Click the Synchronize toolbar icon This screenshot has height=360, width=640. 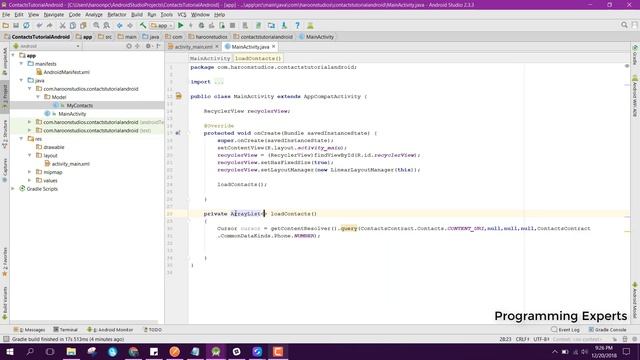coord(27,25)
